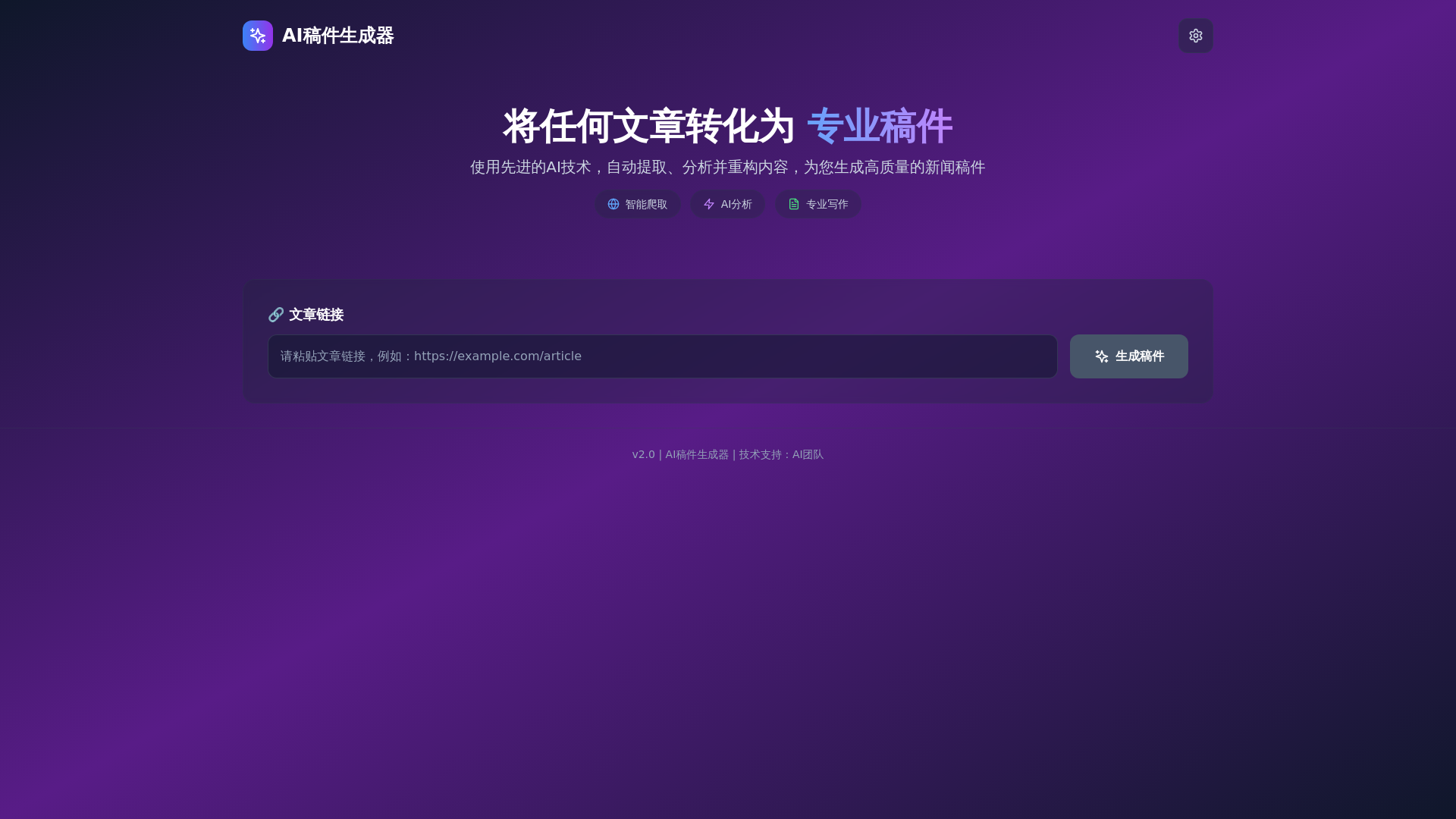Focus the article URL input field
1456x819 pixels.
tap(662, 356)
